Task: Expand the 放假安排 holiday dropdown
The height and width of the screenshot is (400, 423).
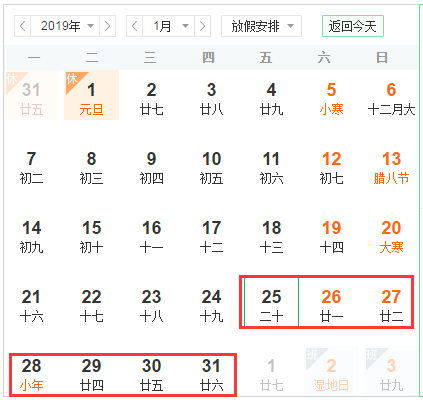Action: pos(262,26)
